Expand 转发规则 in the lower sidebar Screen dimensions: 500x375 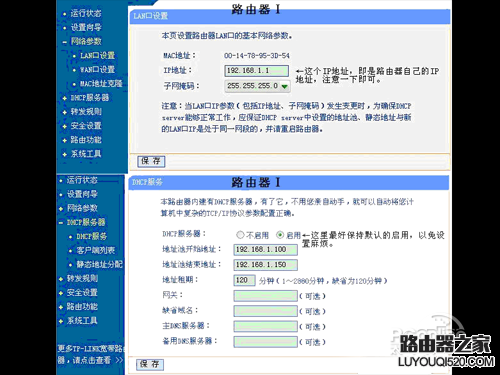[82, 278]
